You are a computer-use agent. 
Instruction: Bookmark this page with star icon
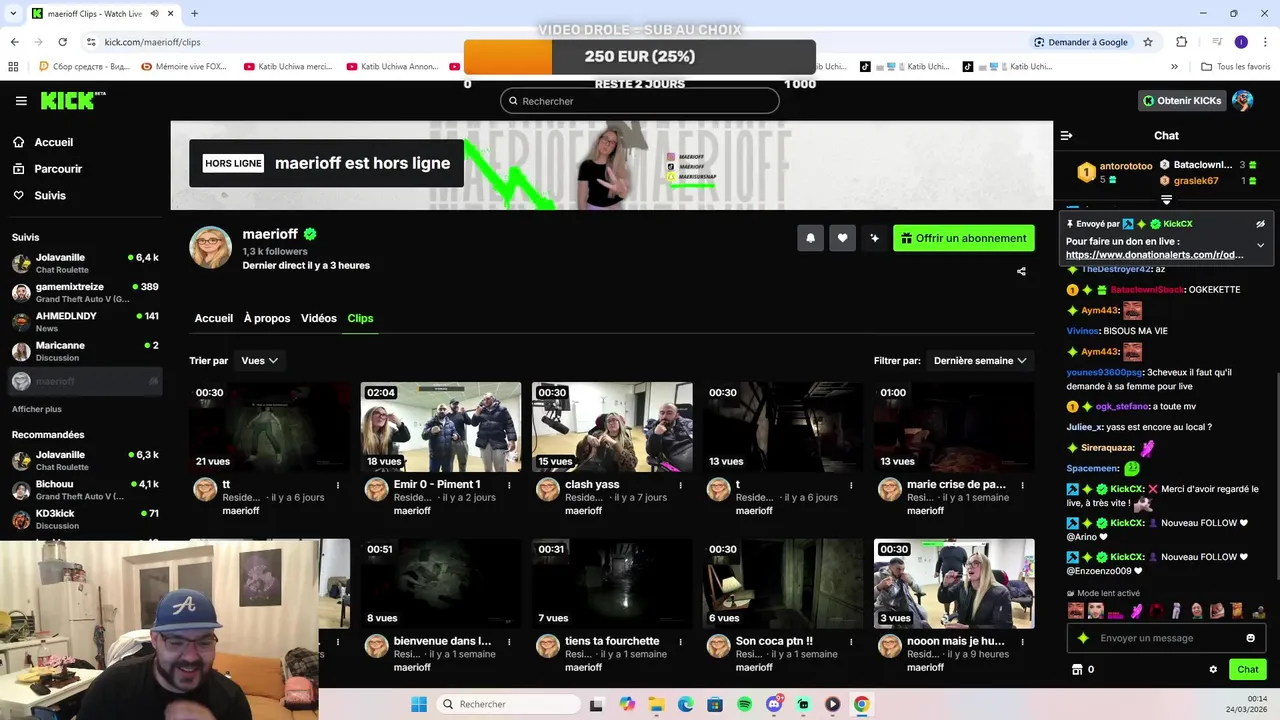coord(1148,42)
